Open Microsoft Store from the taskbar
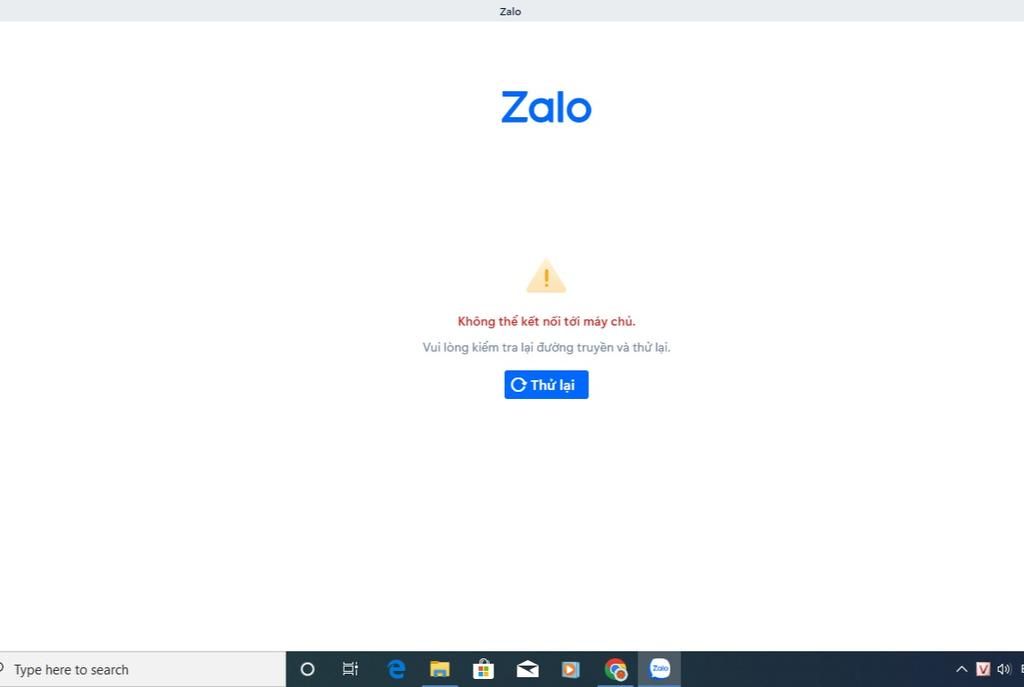This screenshot has height=687, width=1024. tap(483, 669)
